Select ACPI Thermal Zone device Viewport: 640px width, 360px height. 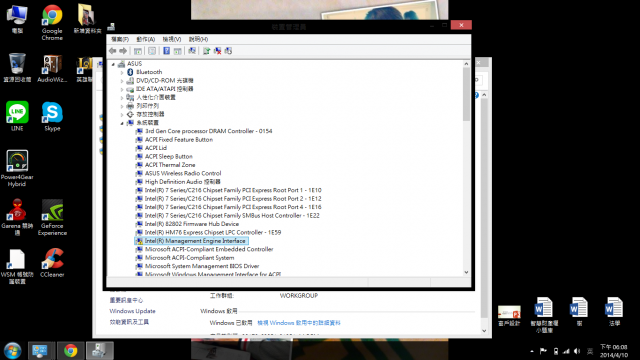pyautogui.click(x=170, y=165)
